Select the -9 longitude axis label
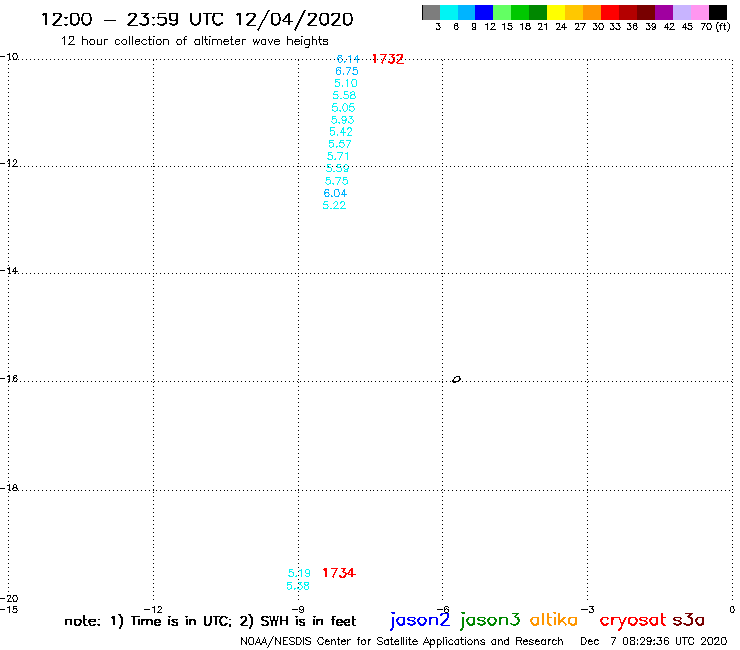This screenshot has width=740, height=650. pos(298,609)
